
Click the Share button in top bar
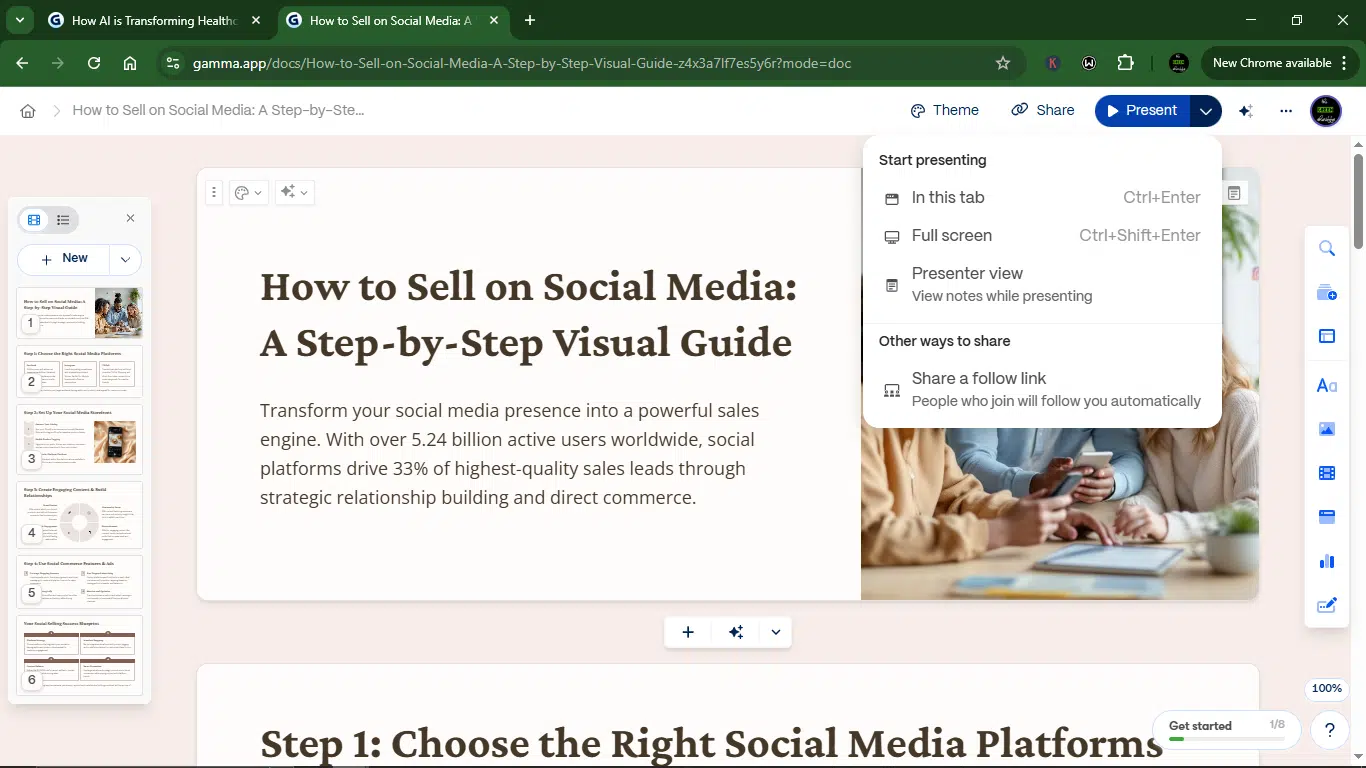1043,111
